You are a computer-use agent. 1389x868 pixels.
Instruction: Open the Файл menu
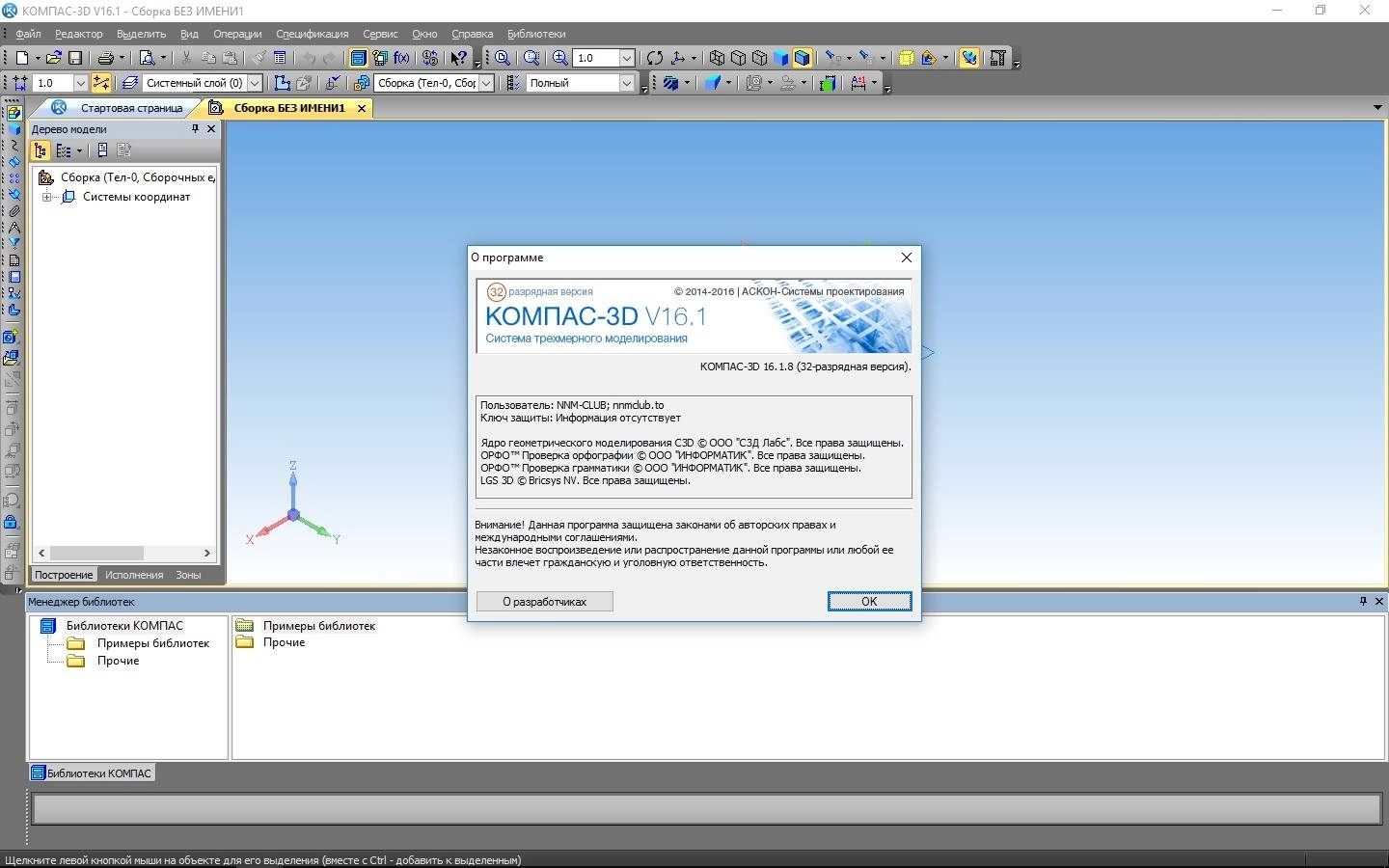click(28, 34)
